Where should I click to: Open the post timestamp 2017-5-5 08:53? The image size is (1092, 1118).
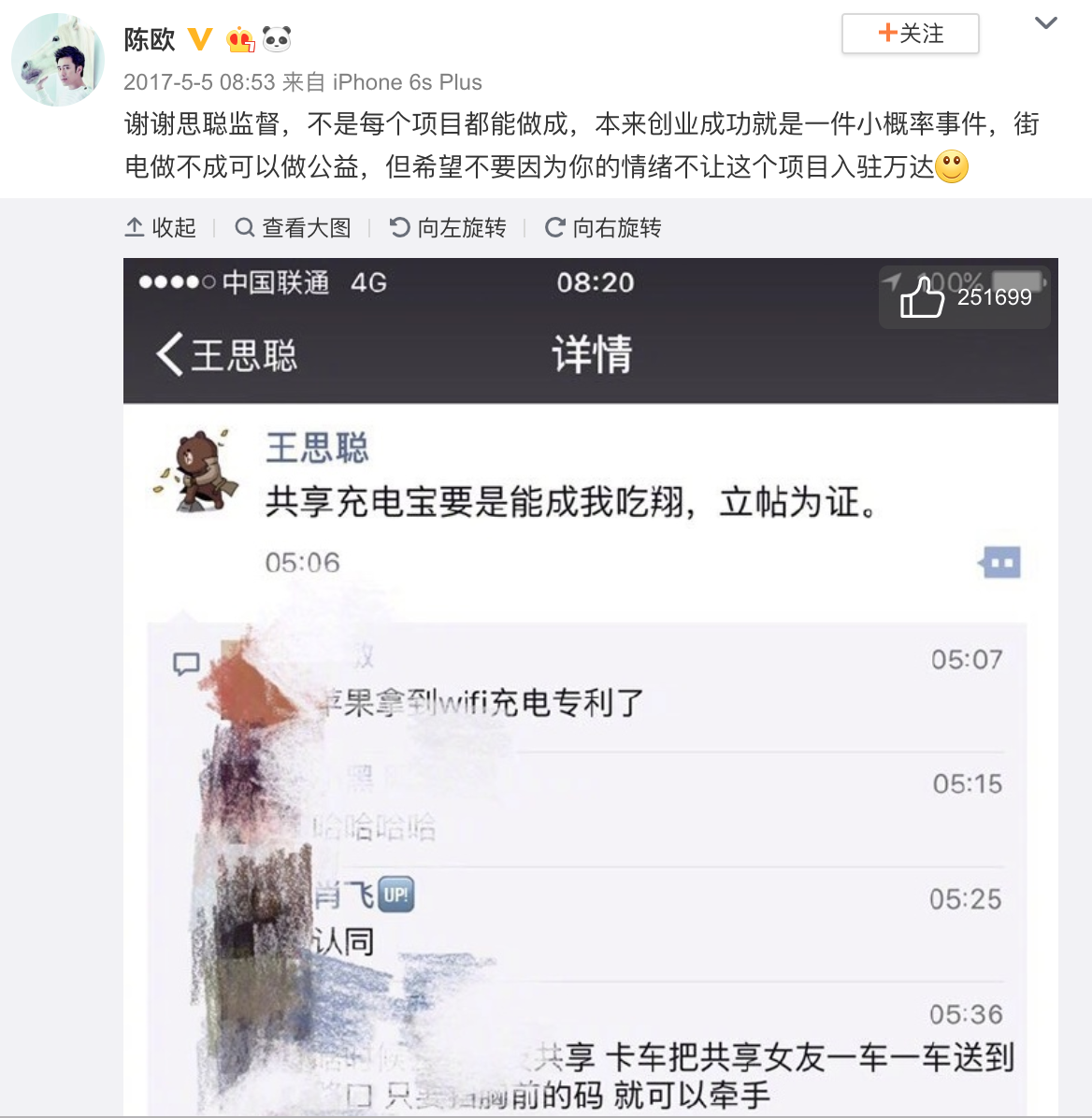tap(199, 82)
